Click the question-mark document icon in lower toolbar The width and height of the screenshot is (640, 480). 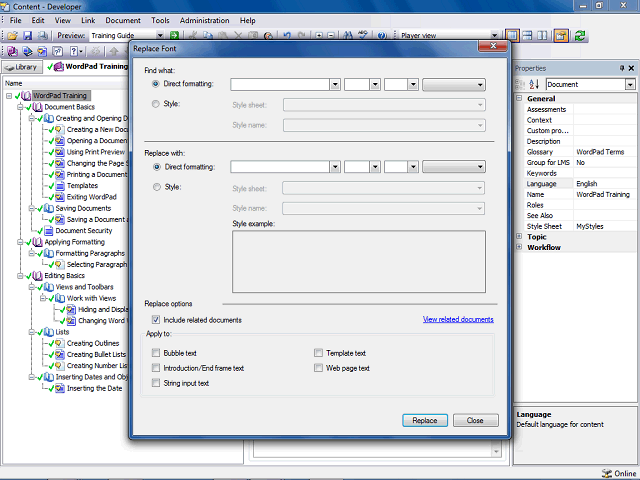coord(58,51)
